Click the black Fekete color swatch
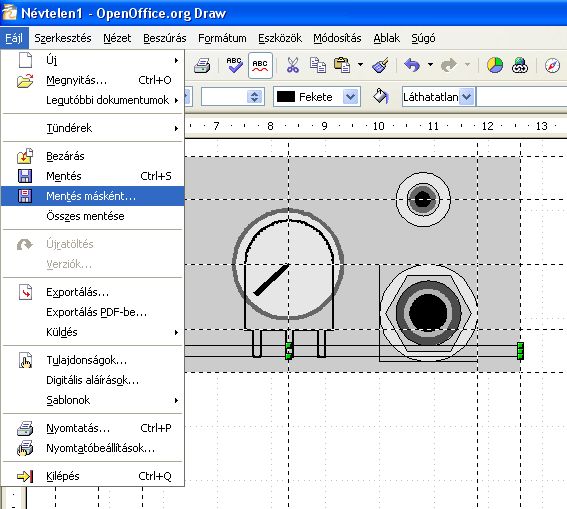 point(286,97)
